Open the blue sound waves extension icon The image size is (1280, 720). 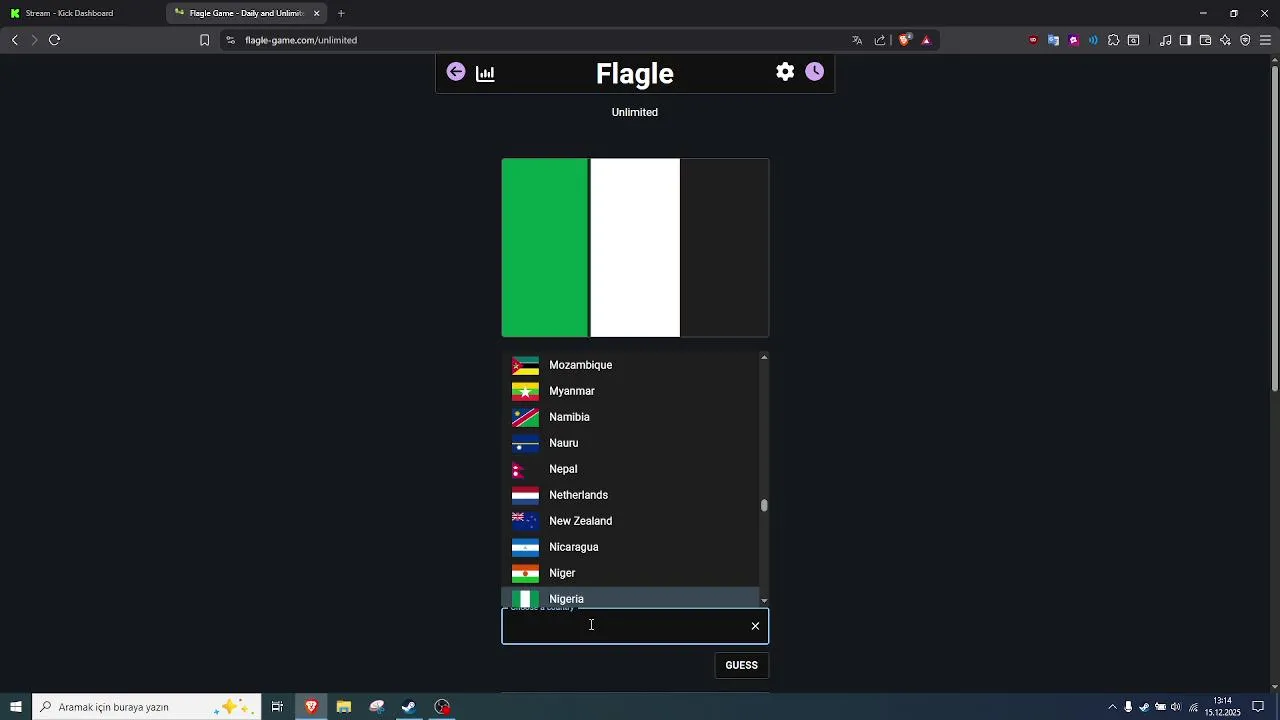[1093, 40]
